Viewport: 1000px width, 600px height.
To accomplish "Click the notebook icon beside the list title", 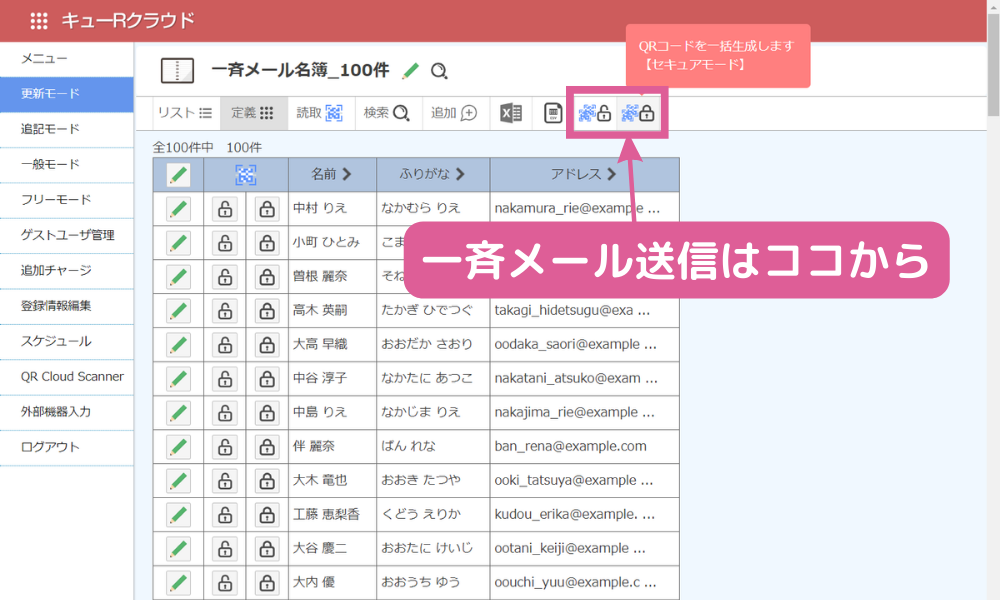I will coord(177,70).
